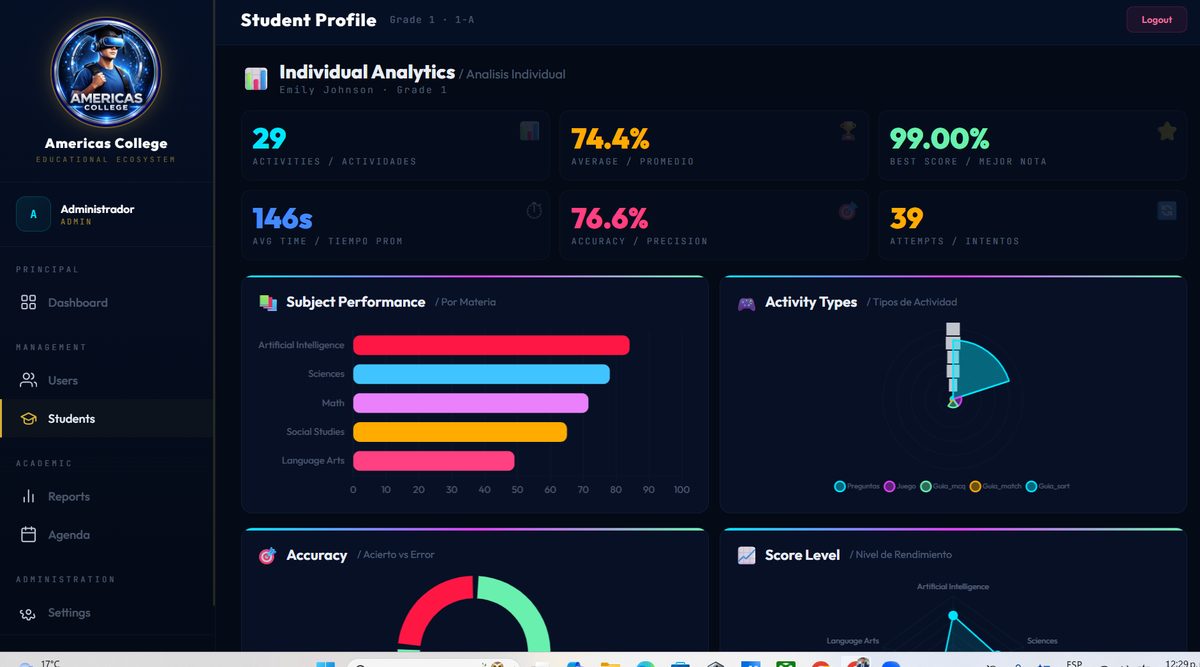Toggle the Juego legend item
The height and width of the screenshot is (667, 1200).
click(x=900, y=486)
